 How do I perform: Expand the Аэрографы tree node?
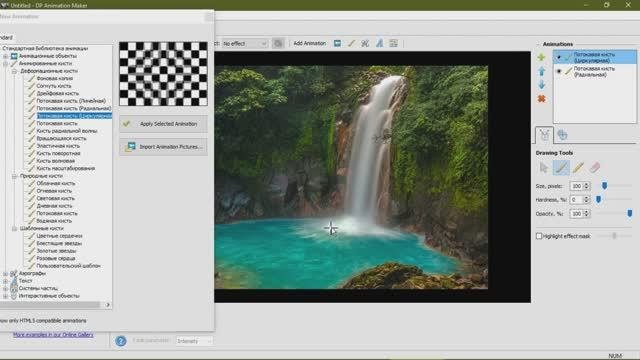tap(5, 273)
